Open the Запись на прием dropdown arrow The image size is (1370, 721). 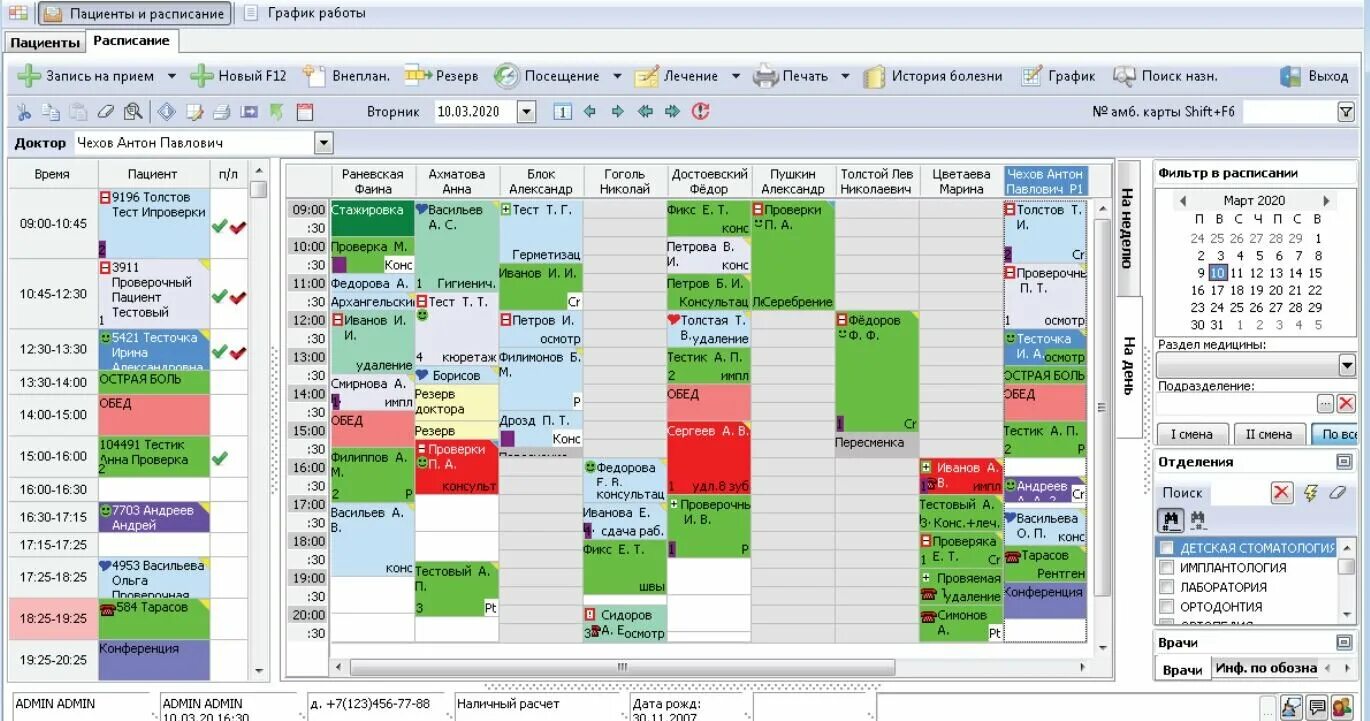[171, 76]
